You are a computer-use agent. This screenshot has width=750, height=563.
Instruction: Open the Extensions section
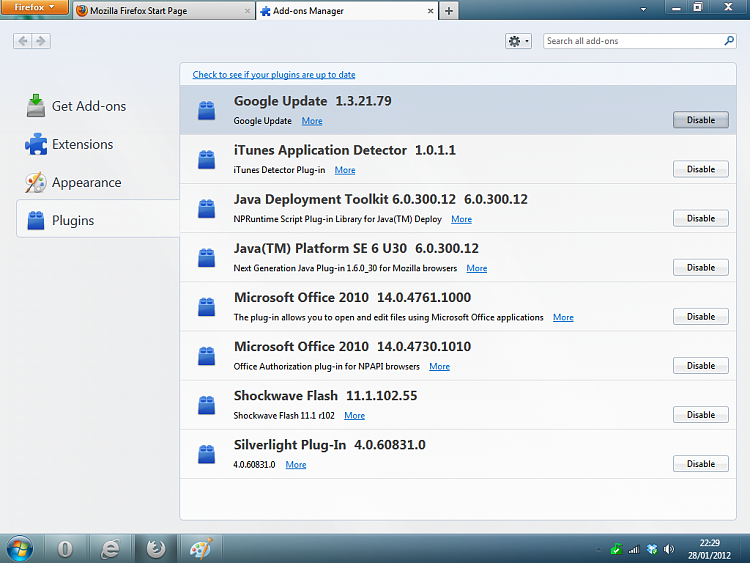point(70,144)
